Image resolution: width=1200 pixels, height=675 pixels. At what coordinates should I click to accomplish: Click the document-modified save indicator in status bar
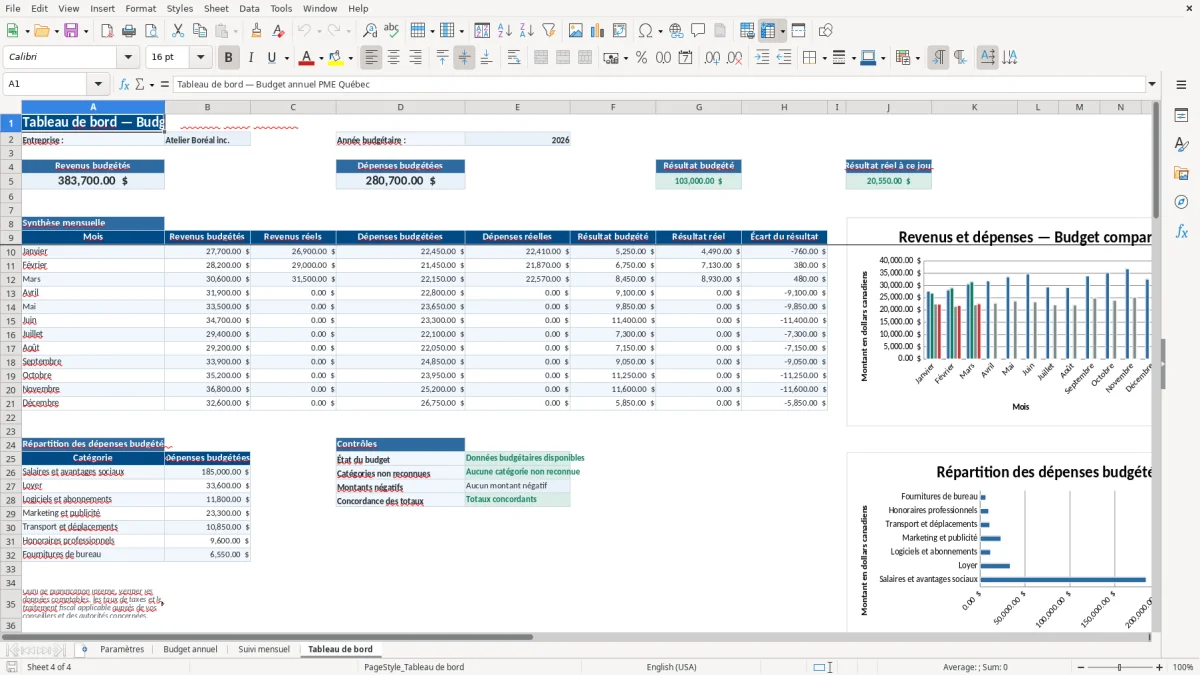(x=11, y=667)
